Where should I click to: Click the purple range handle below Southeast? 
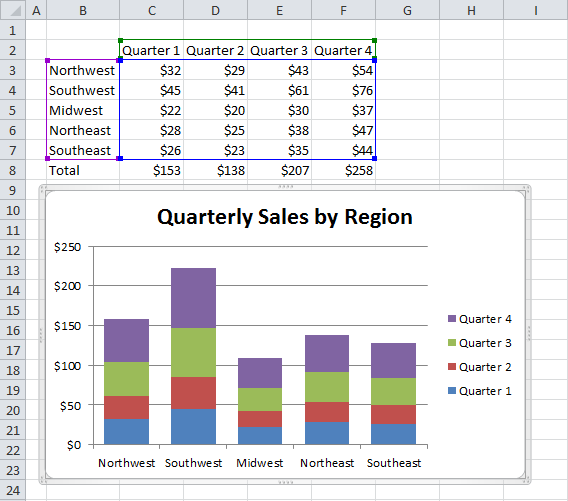click(x=47, y=158)
